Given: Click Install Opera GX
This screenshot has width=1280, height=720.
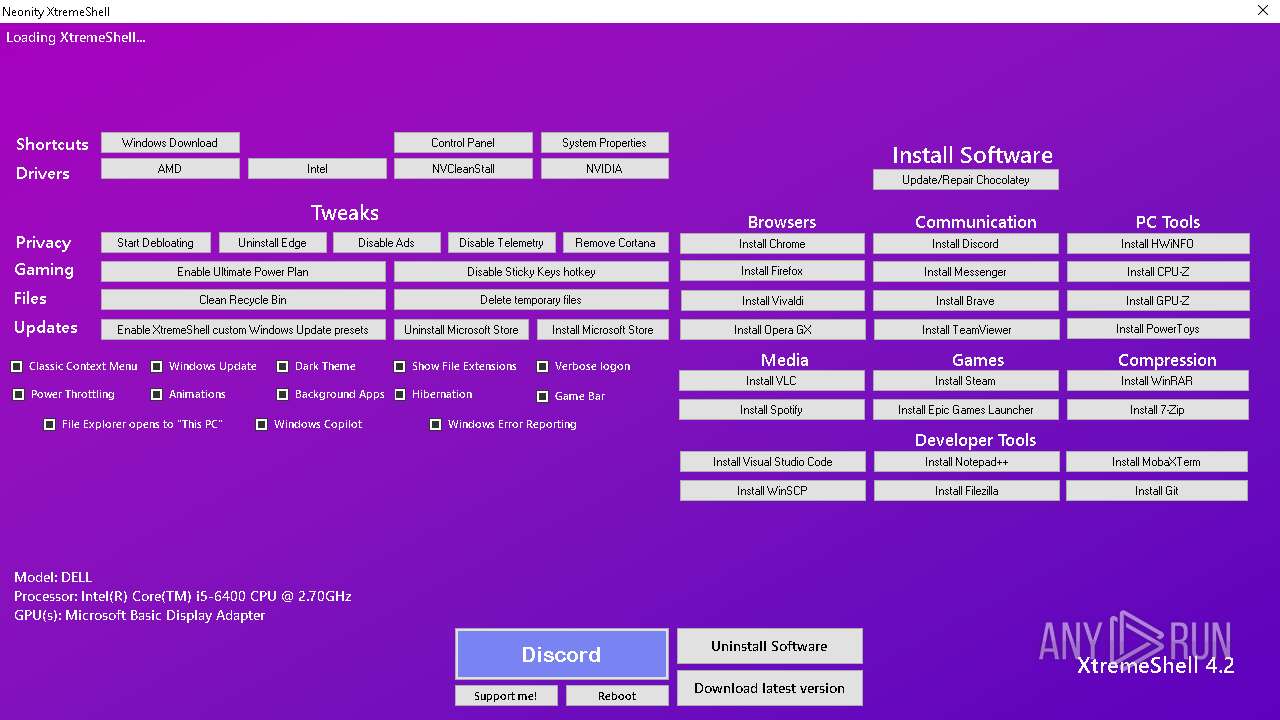Looking at the screenshot, I should (773, 330).
